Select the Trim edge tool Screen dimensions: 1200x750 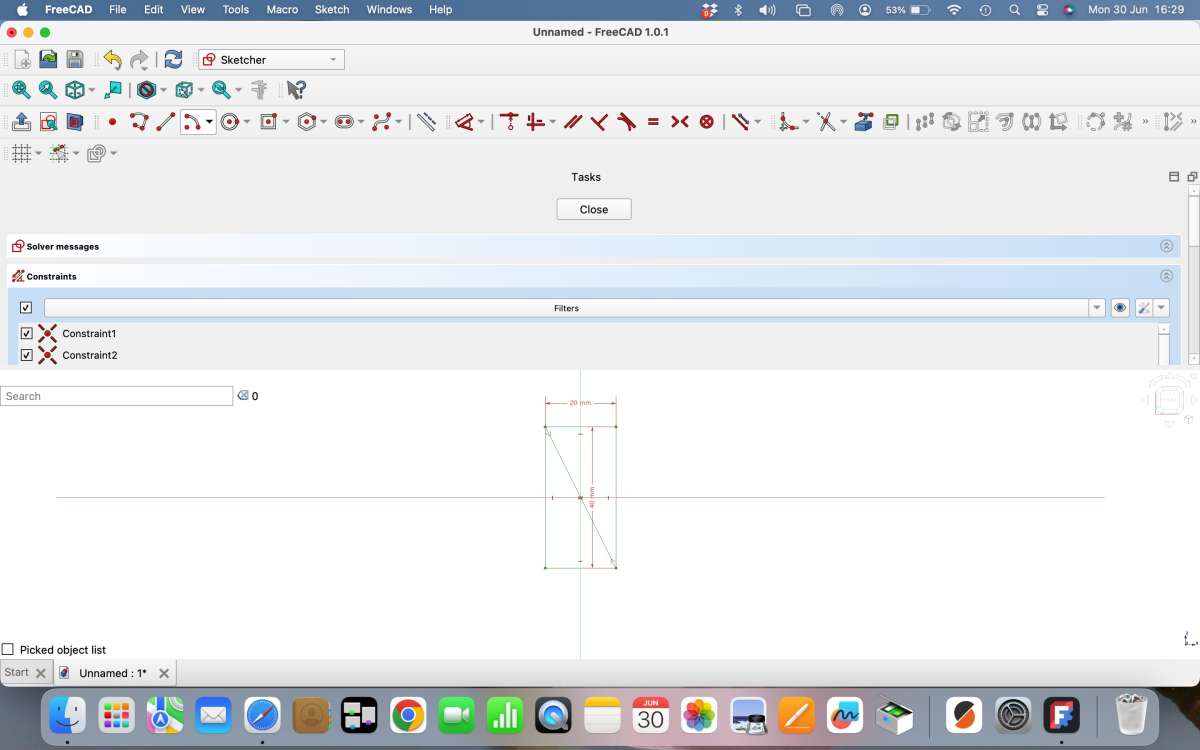pyautogui.click(x=825, y=122)
